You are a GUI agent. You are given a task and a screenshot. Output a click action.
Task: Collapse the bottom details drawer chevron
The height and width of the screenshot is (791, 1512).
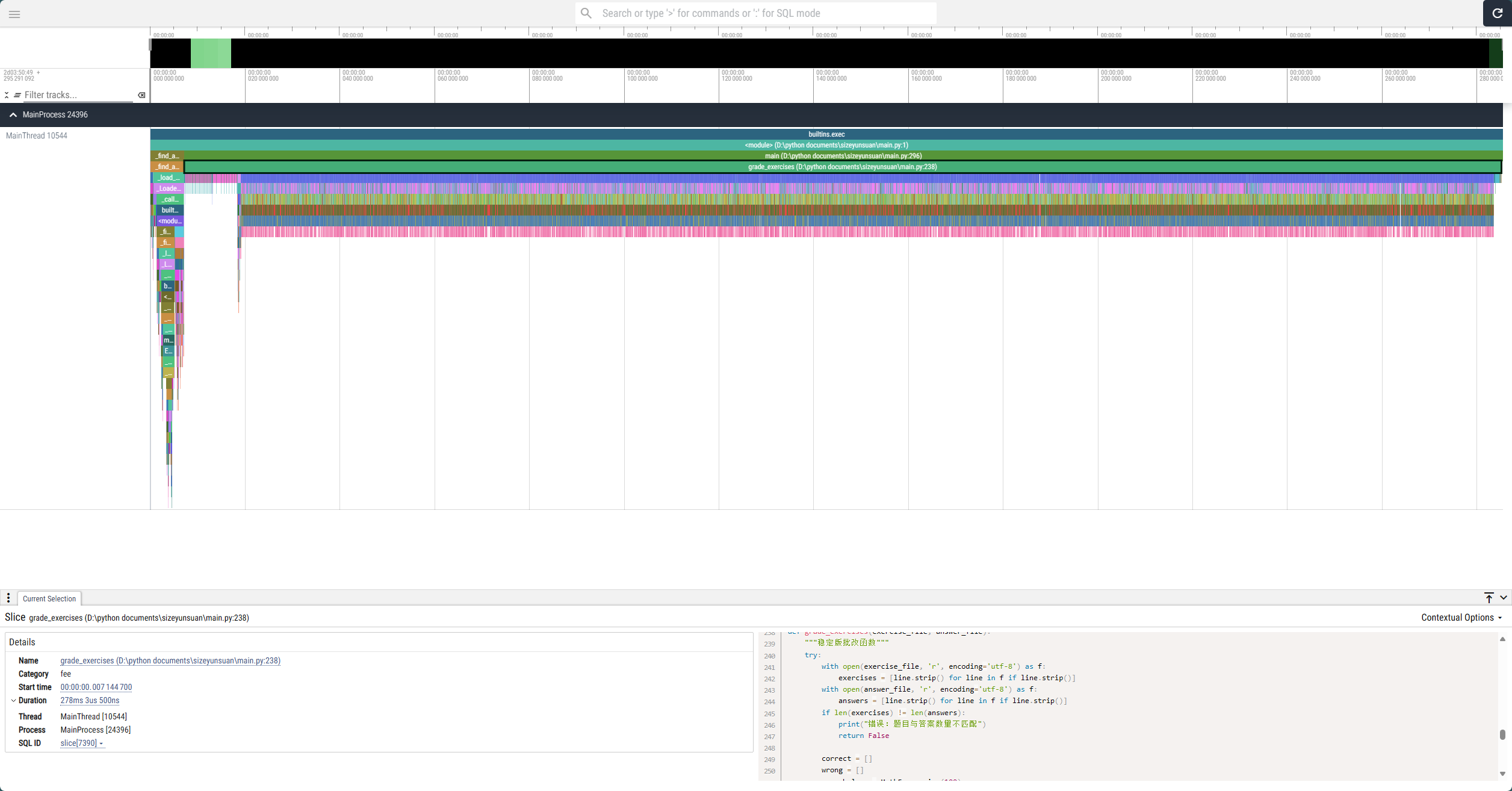point(1503,598)
